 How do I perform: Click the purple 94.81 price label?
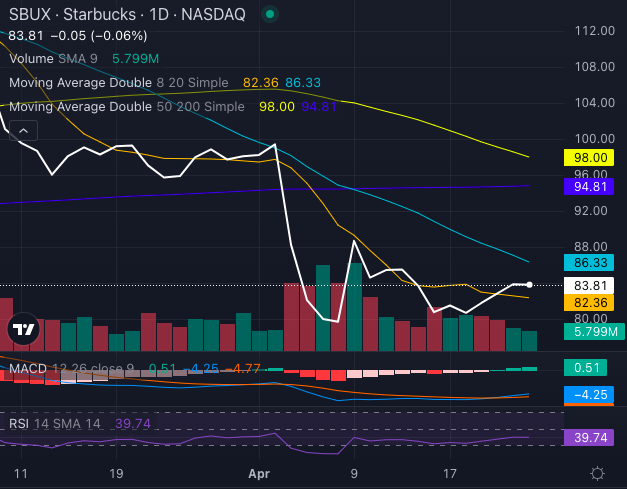[589, 187]
